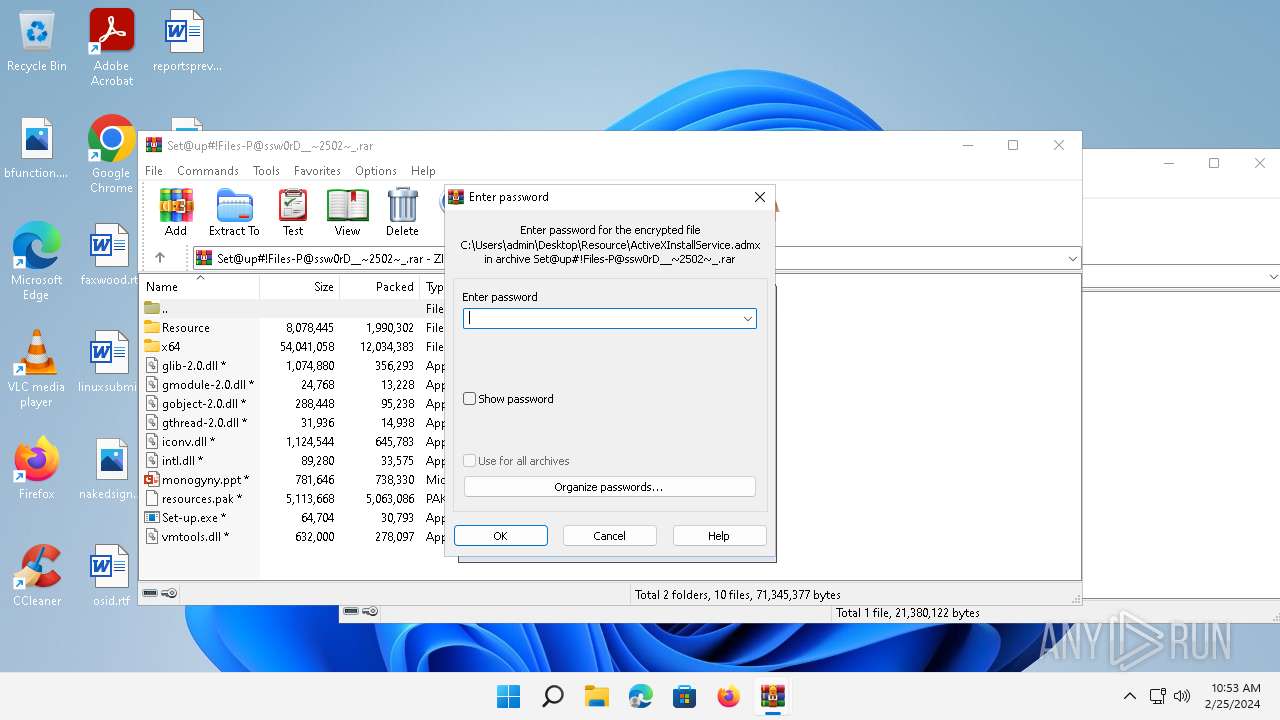Select the monogyny.ppt file
Image resolution: width=1280 pixels, height=720 pixels.
click(x=205, y=480)
